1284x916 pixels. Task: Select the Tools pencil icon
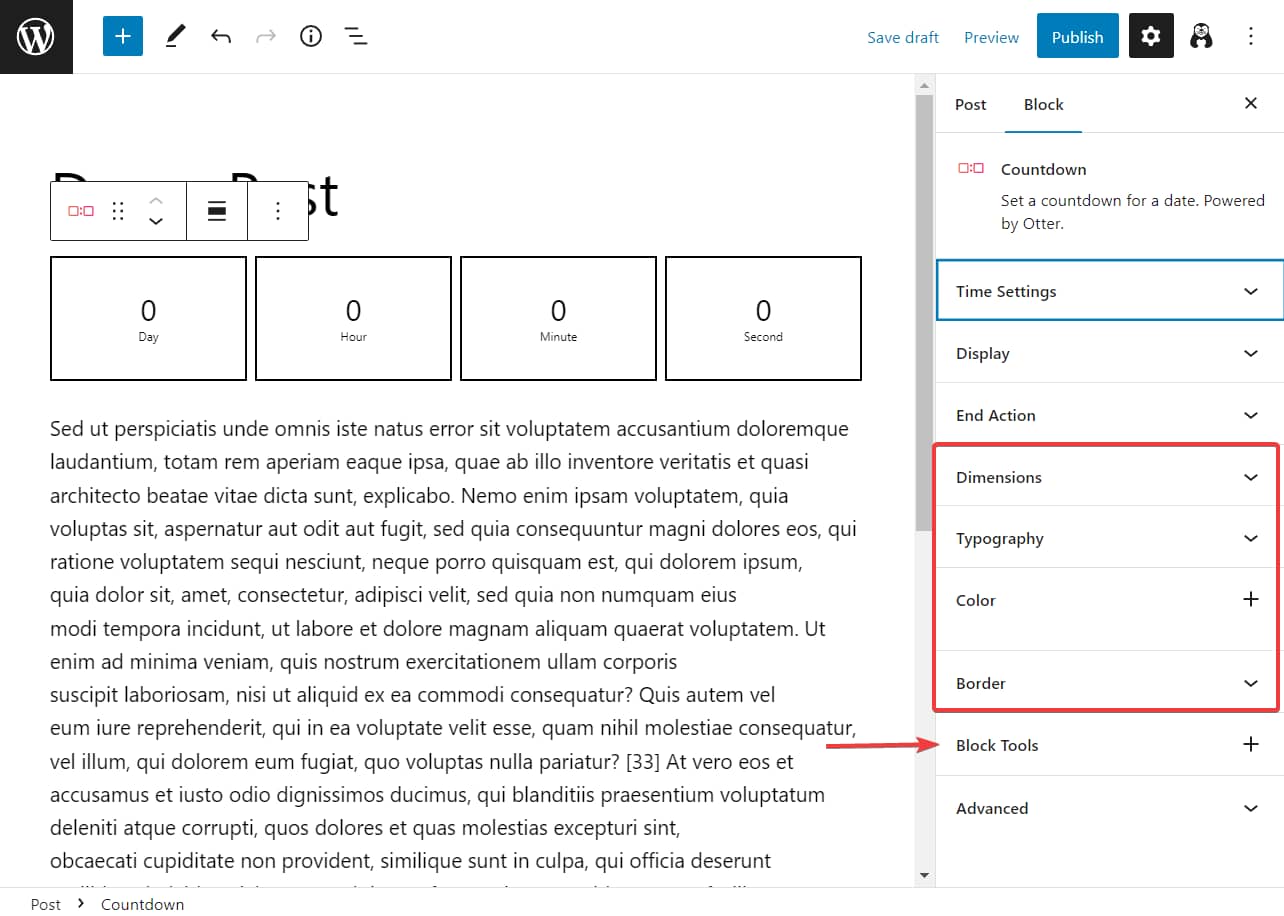click(175, 37)
